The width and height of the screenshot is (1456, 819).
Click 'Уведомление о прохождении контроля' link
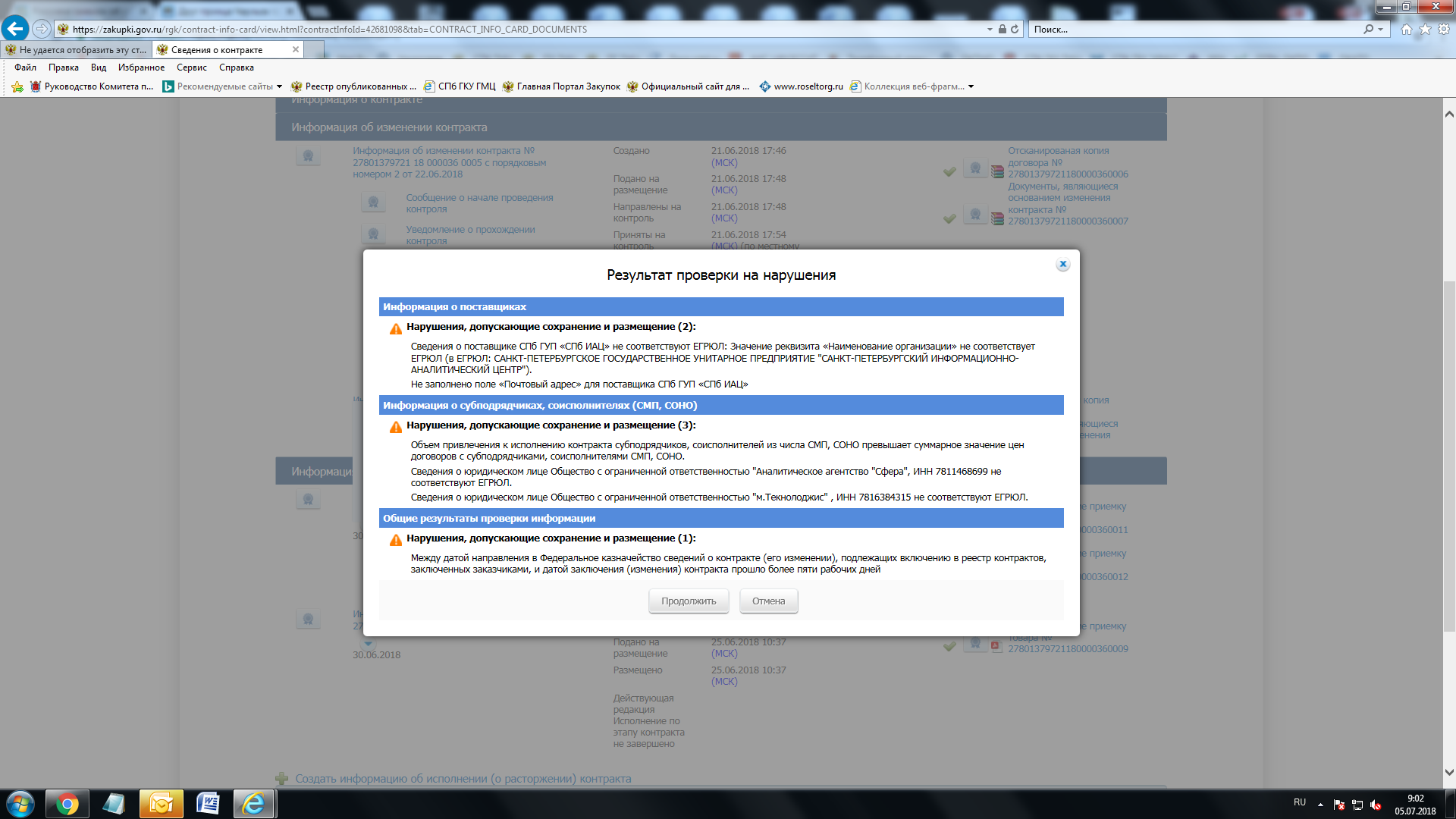[x=470, y=235]
